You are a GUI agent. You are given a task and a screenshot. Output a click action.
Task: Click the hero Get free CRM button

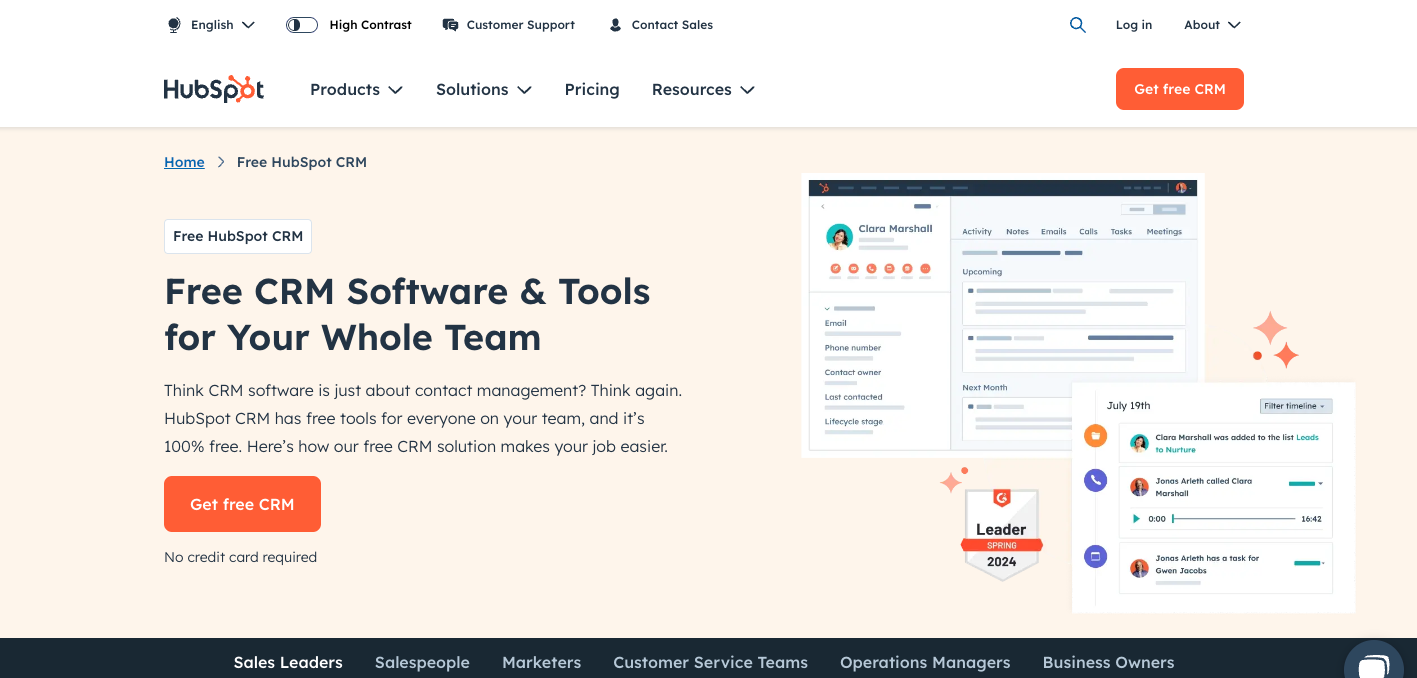pos(242,504)
